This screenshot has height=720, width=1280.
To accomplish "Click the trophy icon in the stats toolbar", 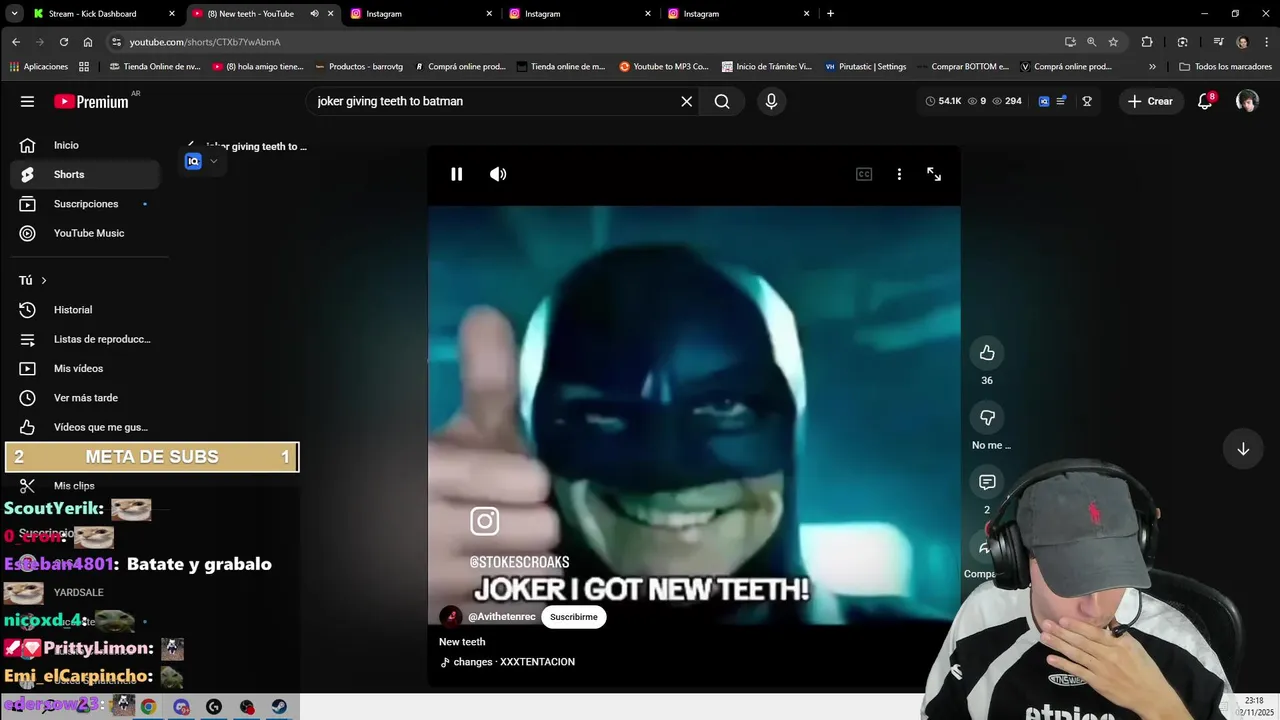I will pos(1087,101).
